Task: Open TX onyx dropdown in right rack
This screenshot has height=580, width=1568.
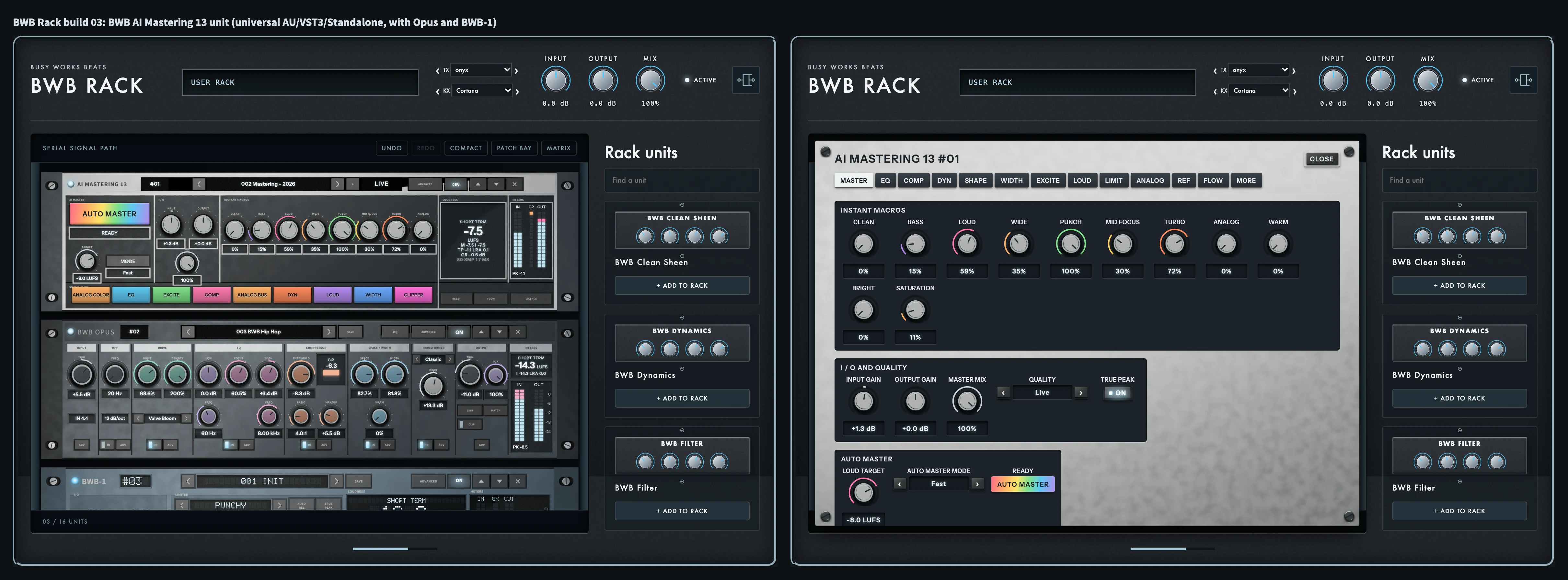Action: pyautogui.click(x=1259, y=70)
